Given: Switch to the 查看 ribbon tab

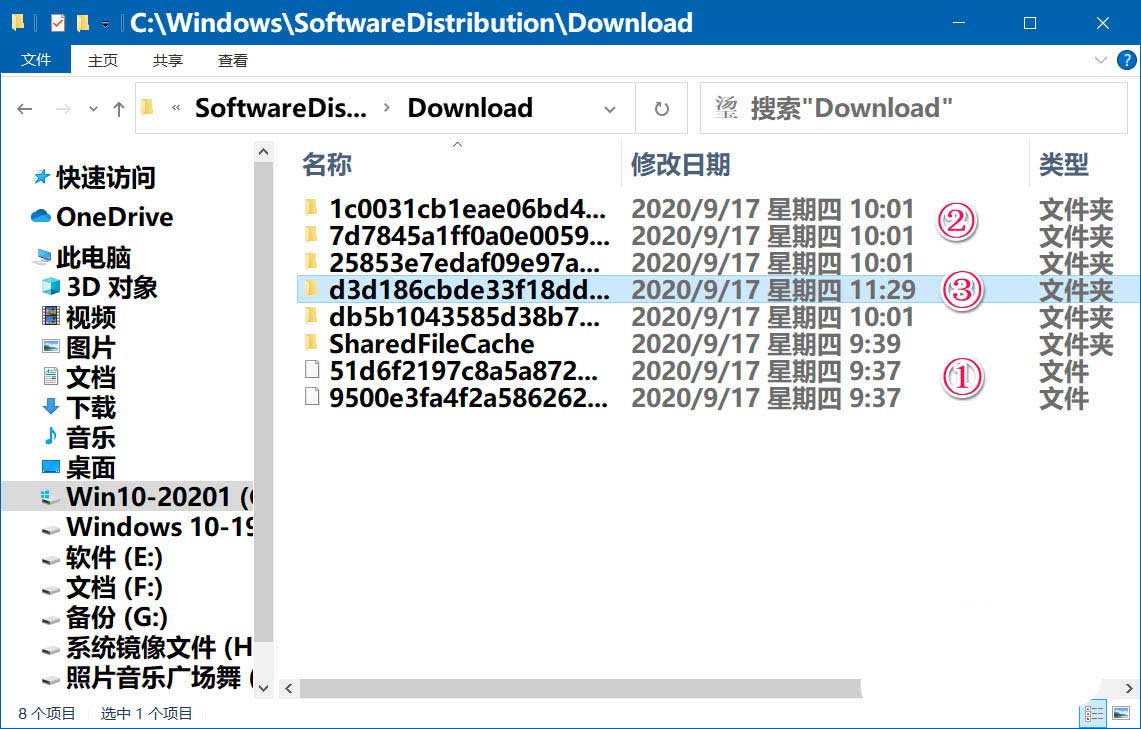Looking at the screenshot, I should click(232, 60).
